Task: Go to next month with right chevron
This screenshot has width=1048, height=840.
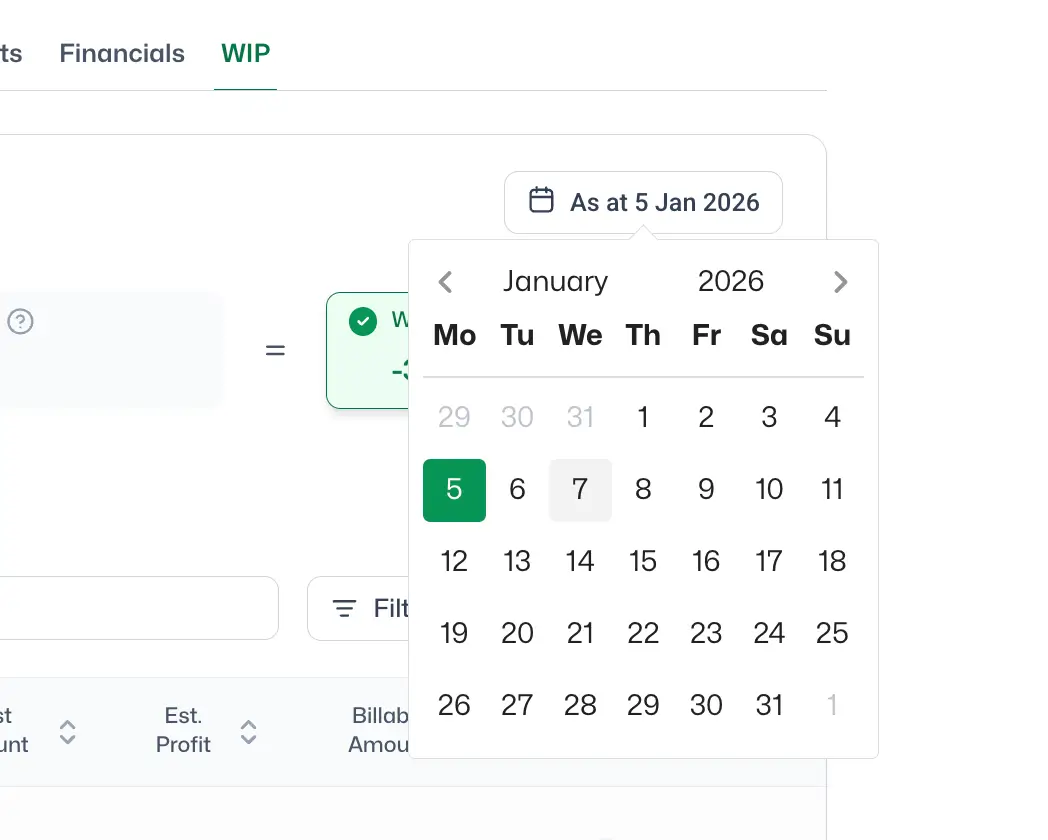Action: click(840, 282)
